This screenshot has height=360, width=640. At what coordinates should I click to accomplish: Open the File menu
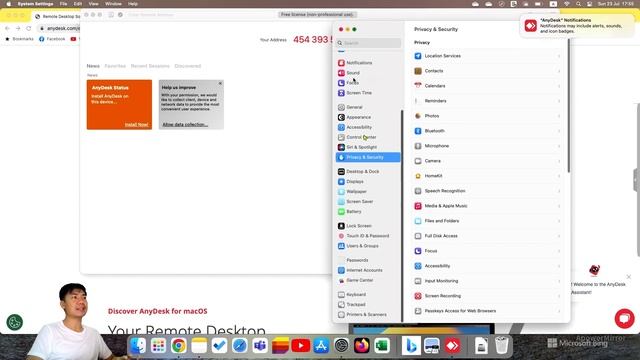pos(63,4)
